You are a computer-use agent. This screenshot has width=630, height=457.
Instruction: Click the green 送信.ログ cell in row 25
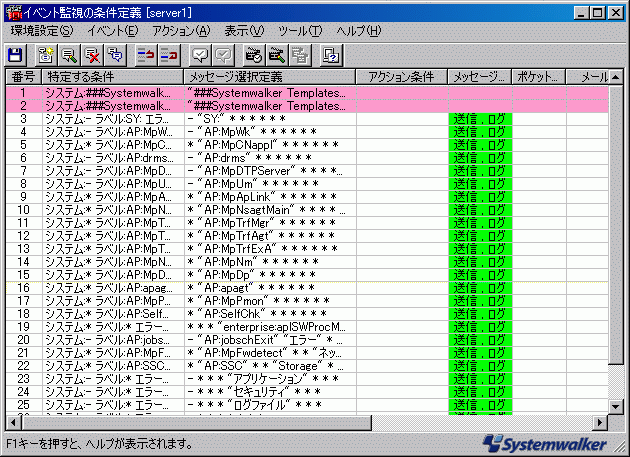click(480, 405)
